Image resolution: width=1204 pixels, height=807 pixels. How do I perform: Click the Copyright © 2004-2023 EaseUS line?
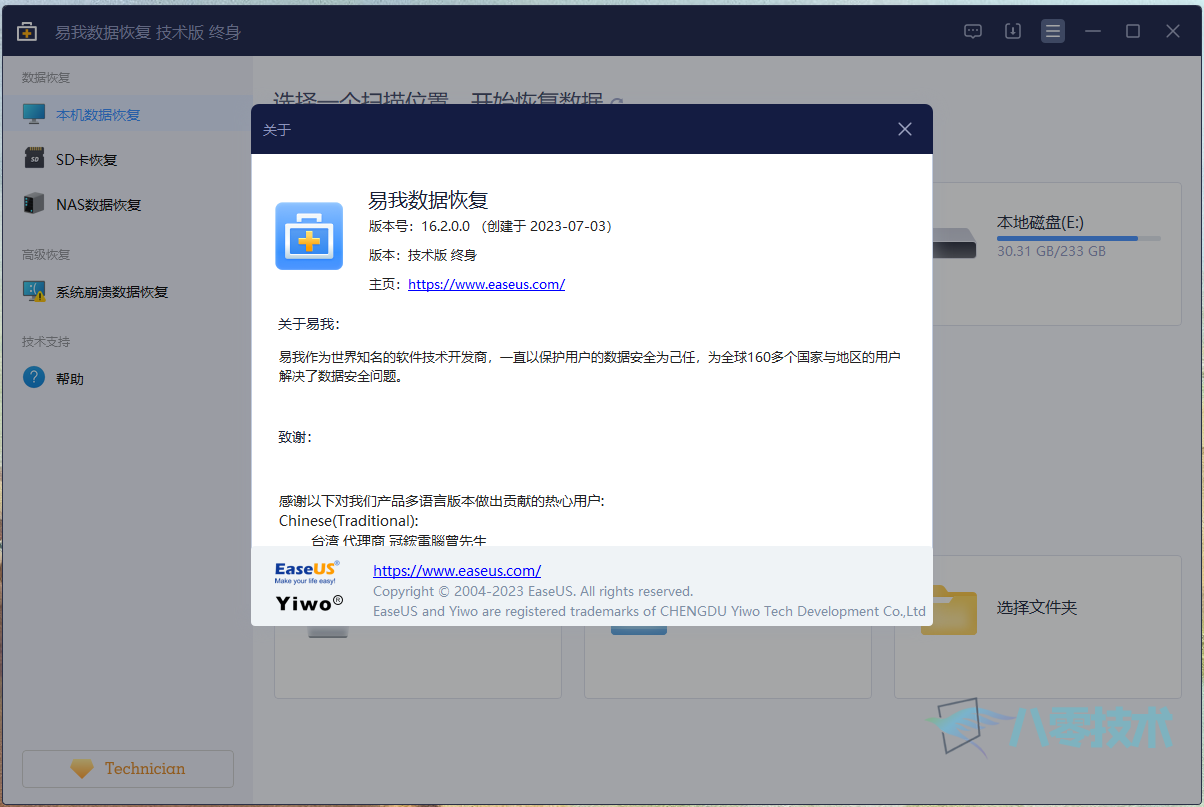(x=533, y=592)
